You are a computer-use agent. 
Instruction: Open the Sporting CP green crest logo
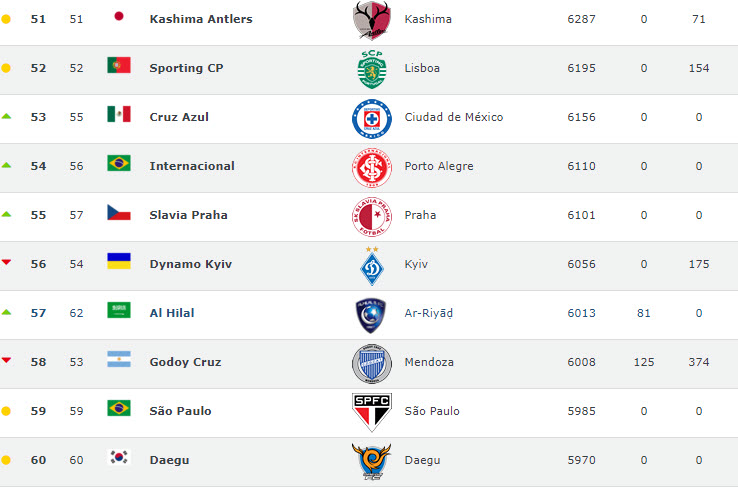tap(372, 69)
